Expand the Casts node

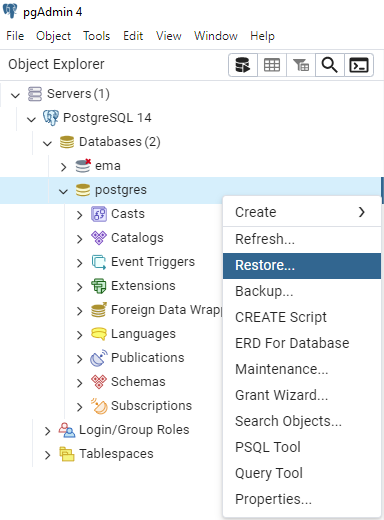79,215
